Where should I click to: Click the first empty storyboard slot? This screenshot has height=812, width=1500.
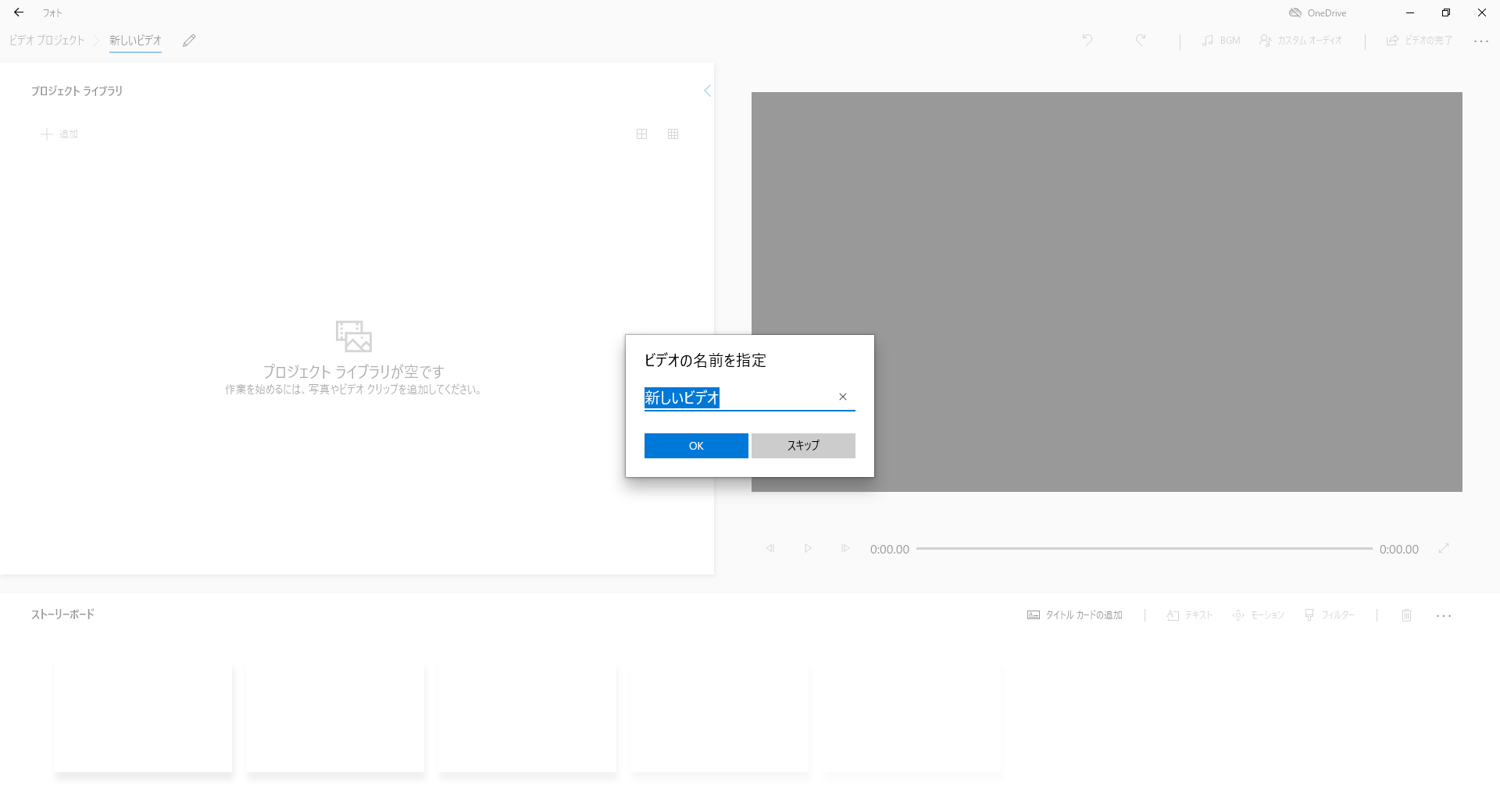143,718
